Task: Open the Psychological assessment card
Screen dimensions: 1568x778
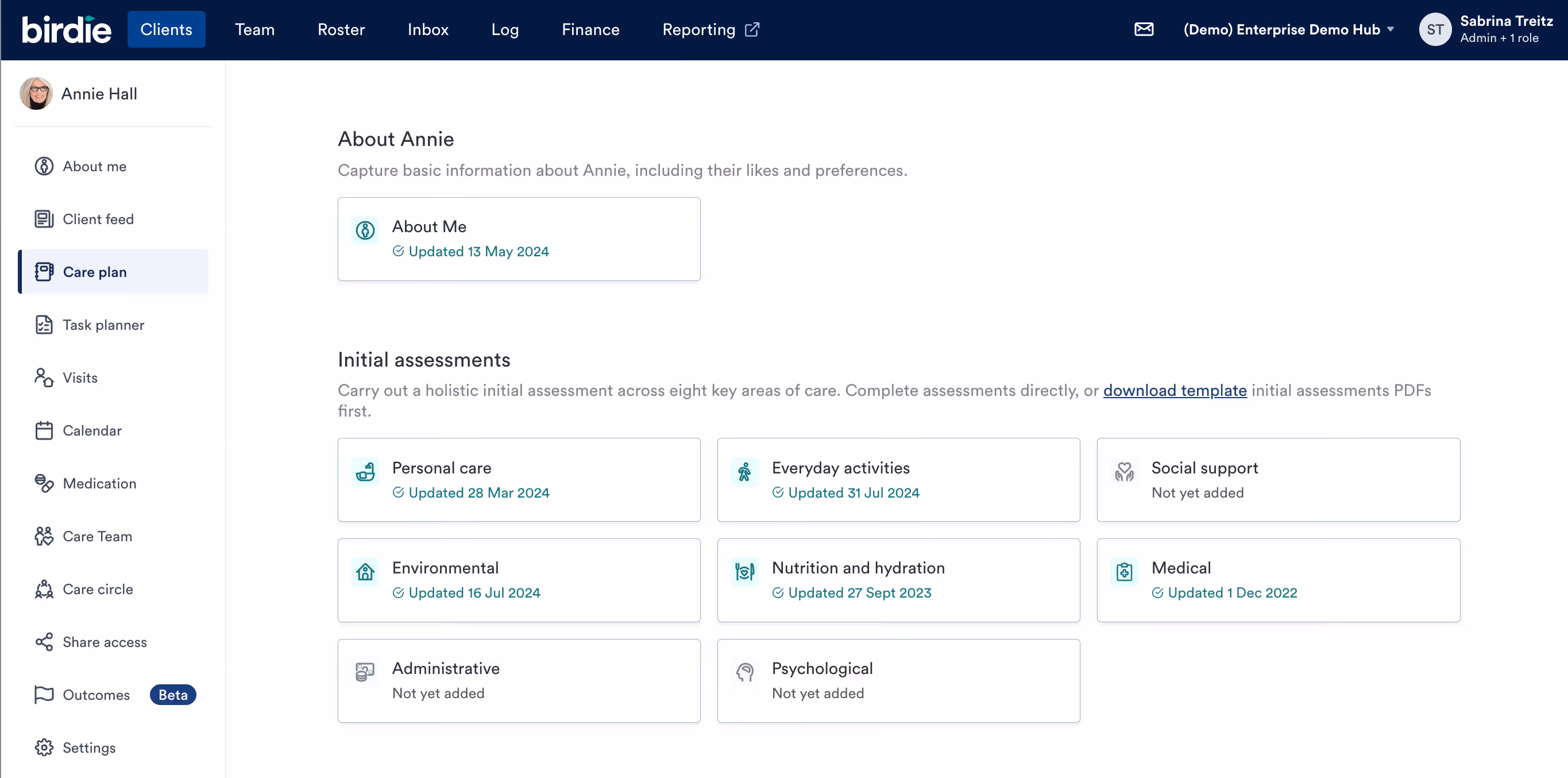Action: 898,680
